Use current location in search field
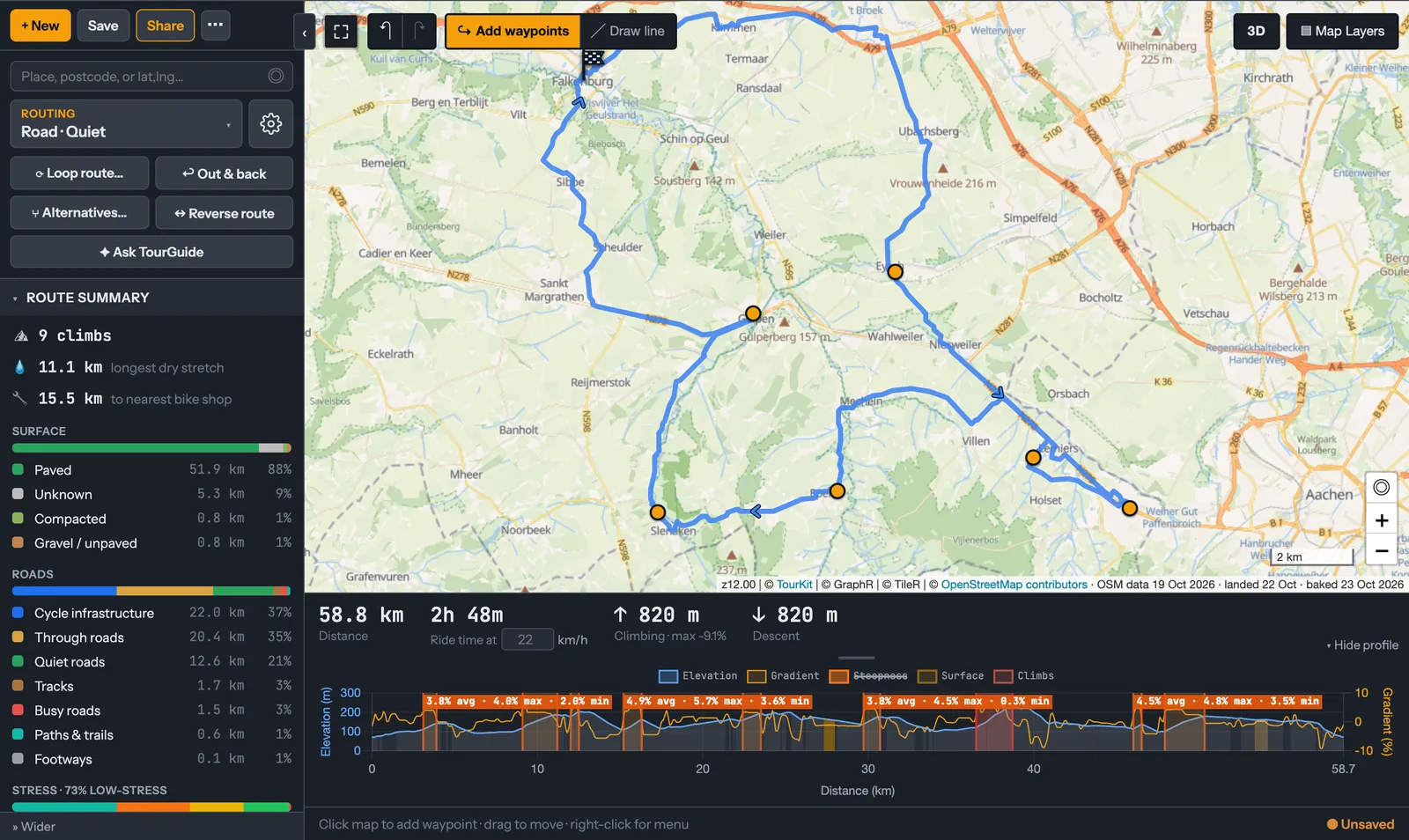Image resolution: width=1409 pixels, height=840 pixels. [276, 77]
